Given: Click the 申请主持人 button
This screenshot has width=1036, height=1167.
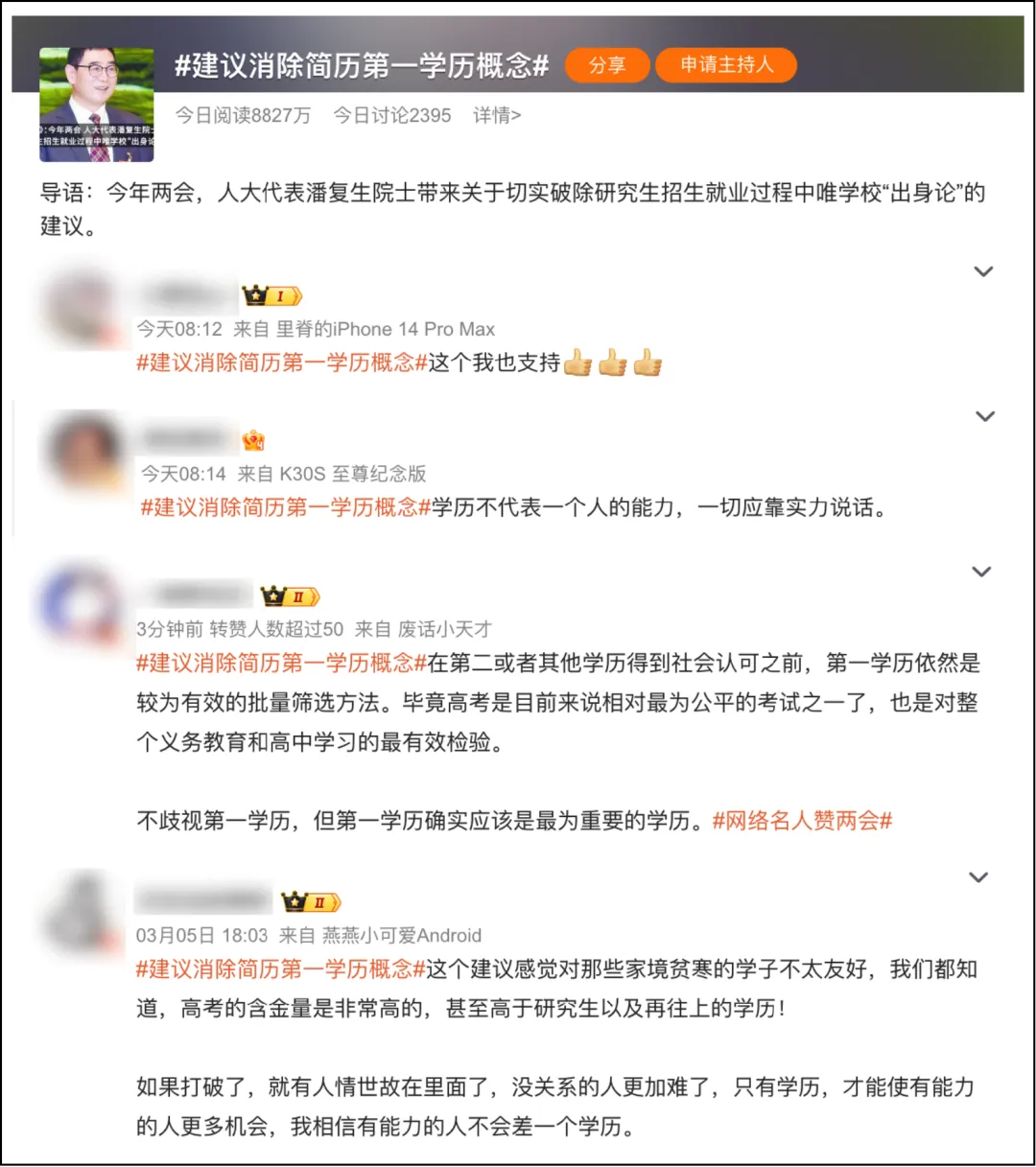Looking at the screenshot, I should (x=726, y=65).
